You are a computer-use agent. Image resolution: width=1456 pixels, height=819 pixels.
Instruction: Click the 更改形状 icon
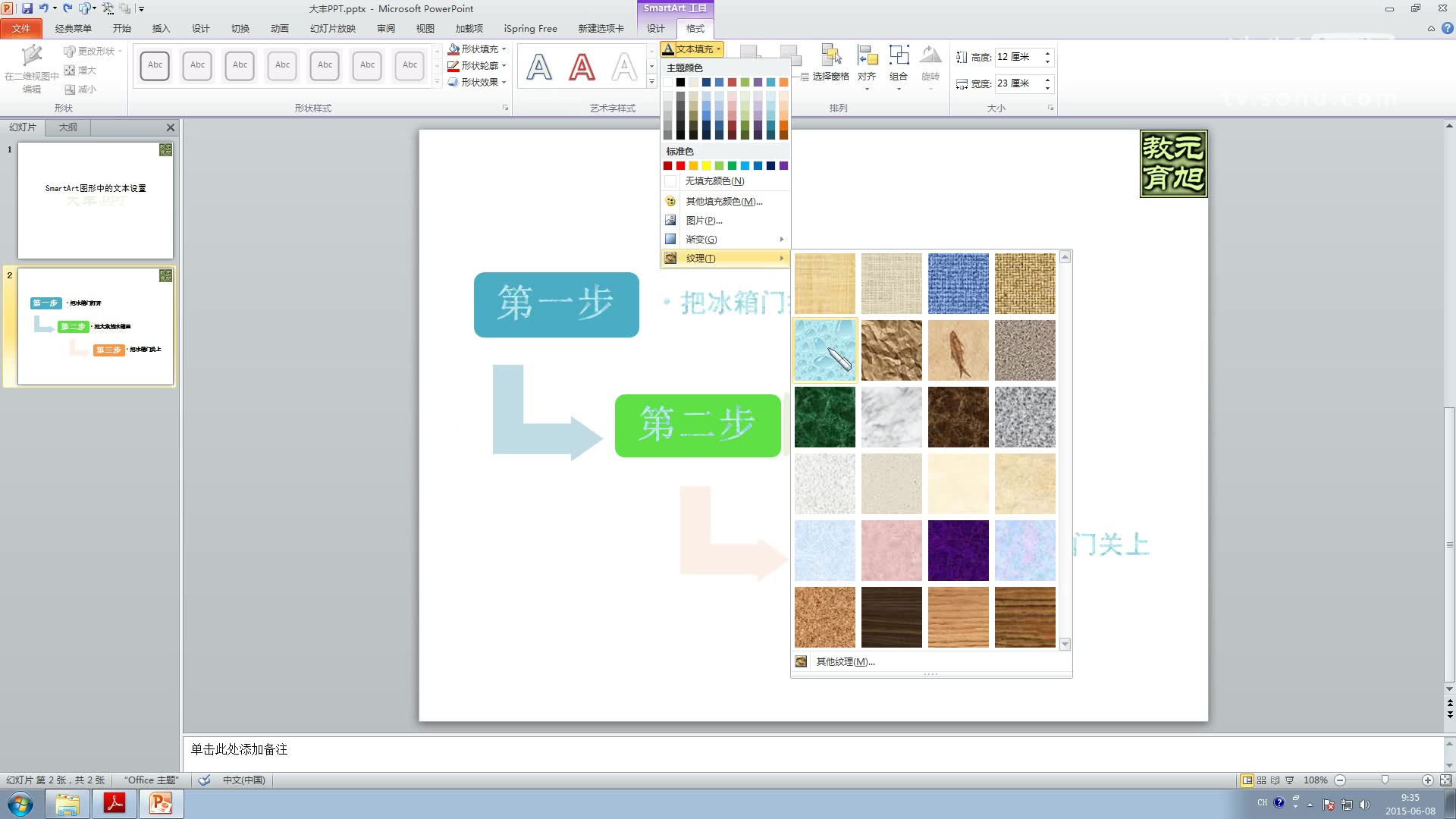(92, 52)
